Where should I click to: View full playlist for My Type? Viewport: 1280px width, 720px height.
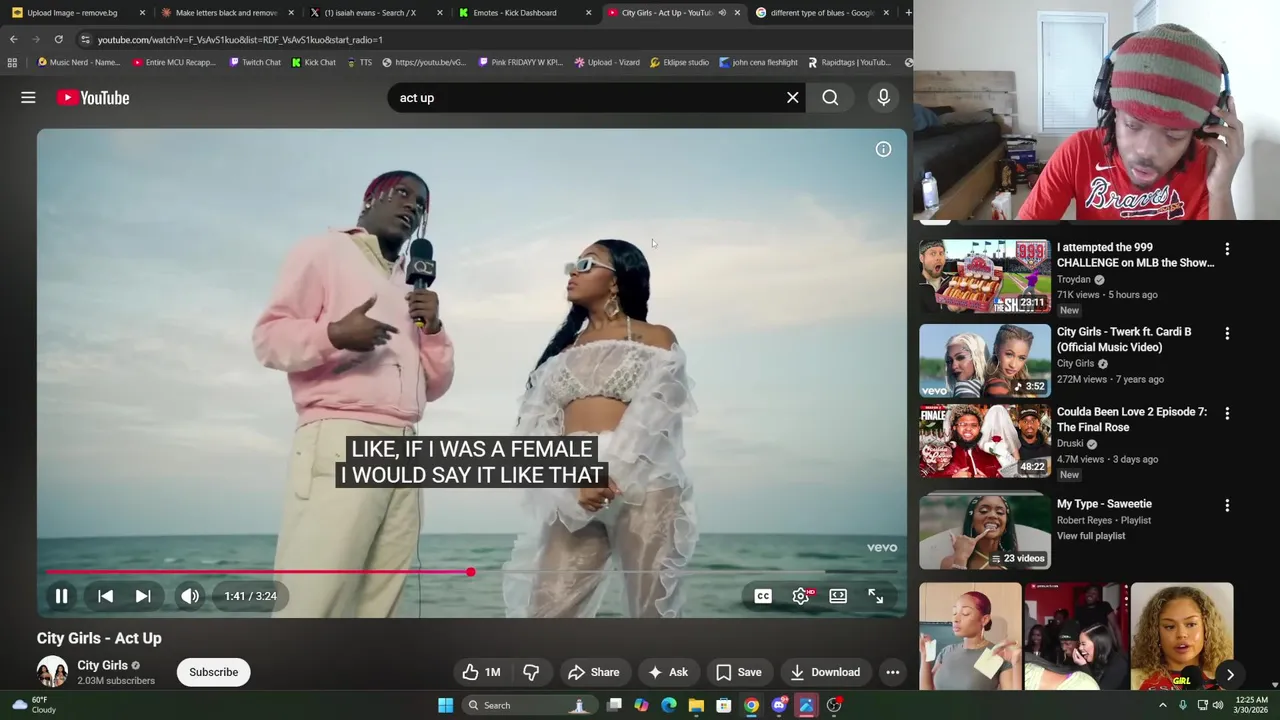click(1091, 536)
